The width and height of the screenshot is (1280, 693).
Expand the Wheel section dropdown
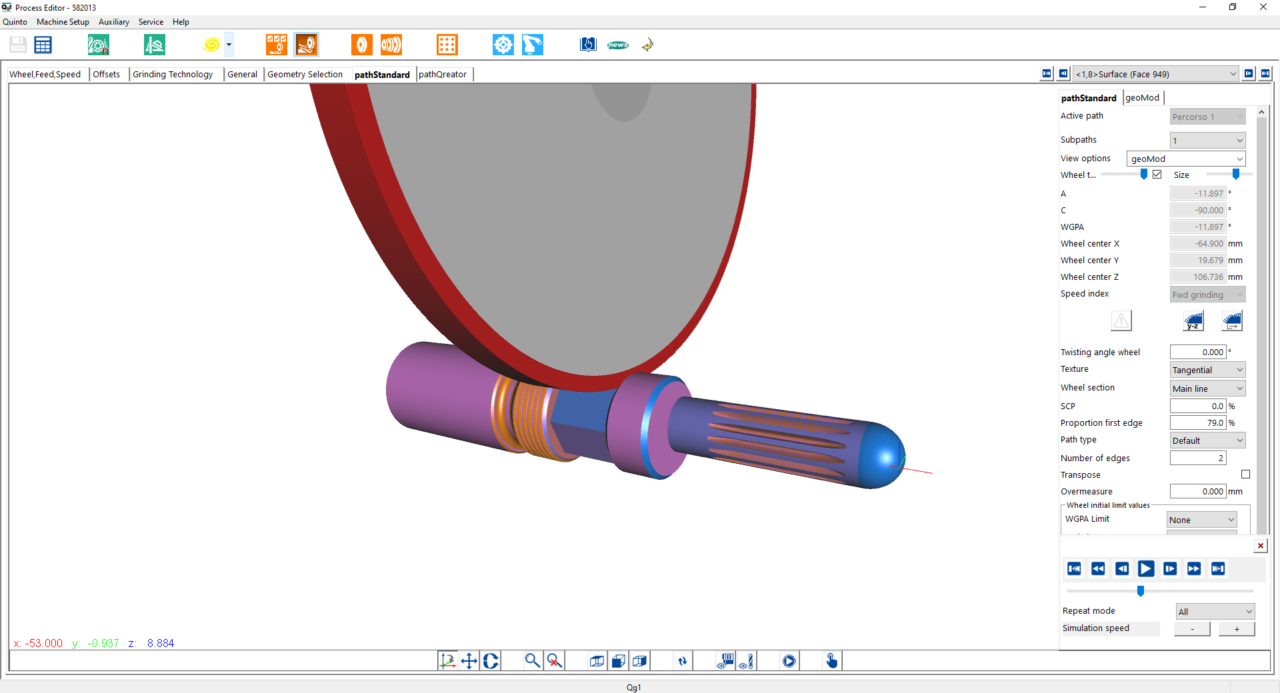coord(1208,388)
